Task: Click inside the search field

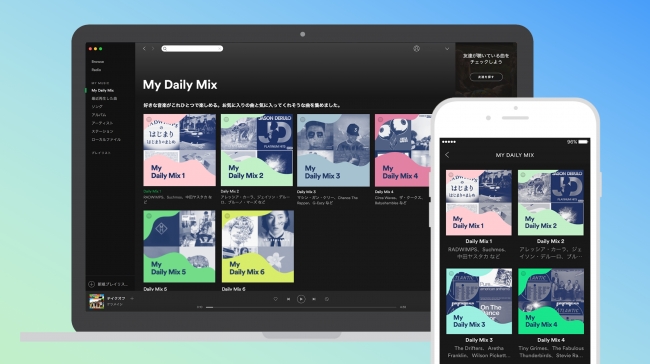Action: (x=192, y=49)
